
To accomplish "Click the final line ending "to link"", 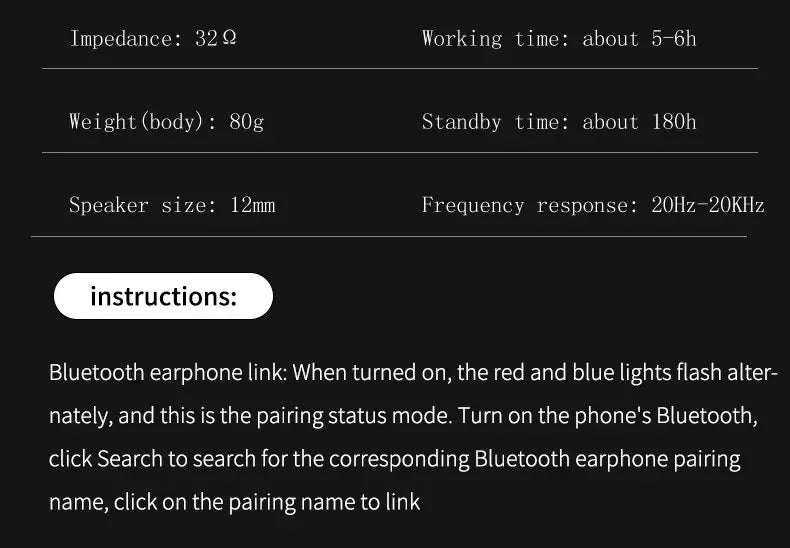I will [234, 502].
